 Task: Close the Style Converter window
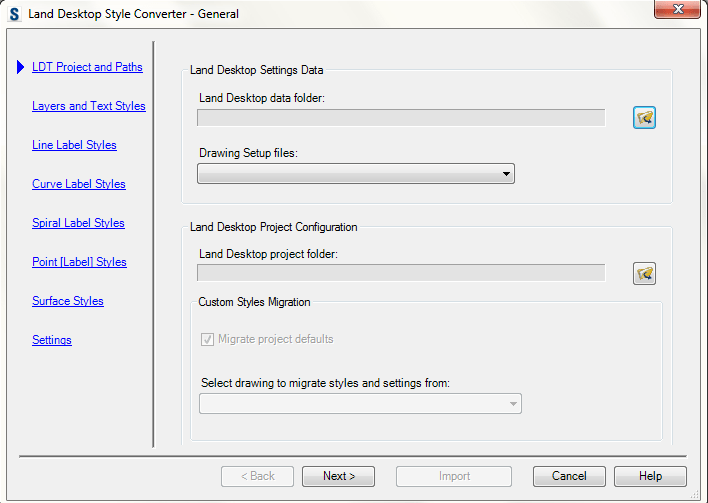pos(677,9)
